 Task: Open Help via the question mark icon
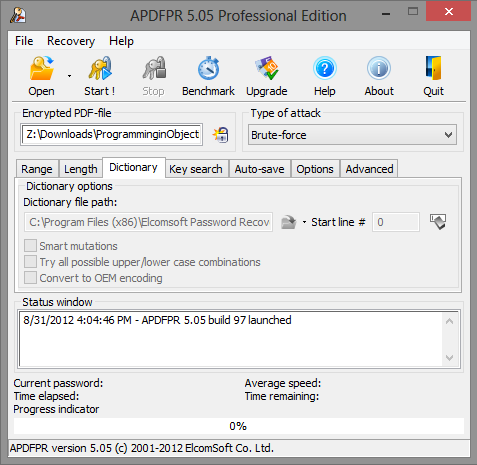325,68
